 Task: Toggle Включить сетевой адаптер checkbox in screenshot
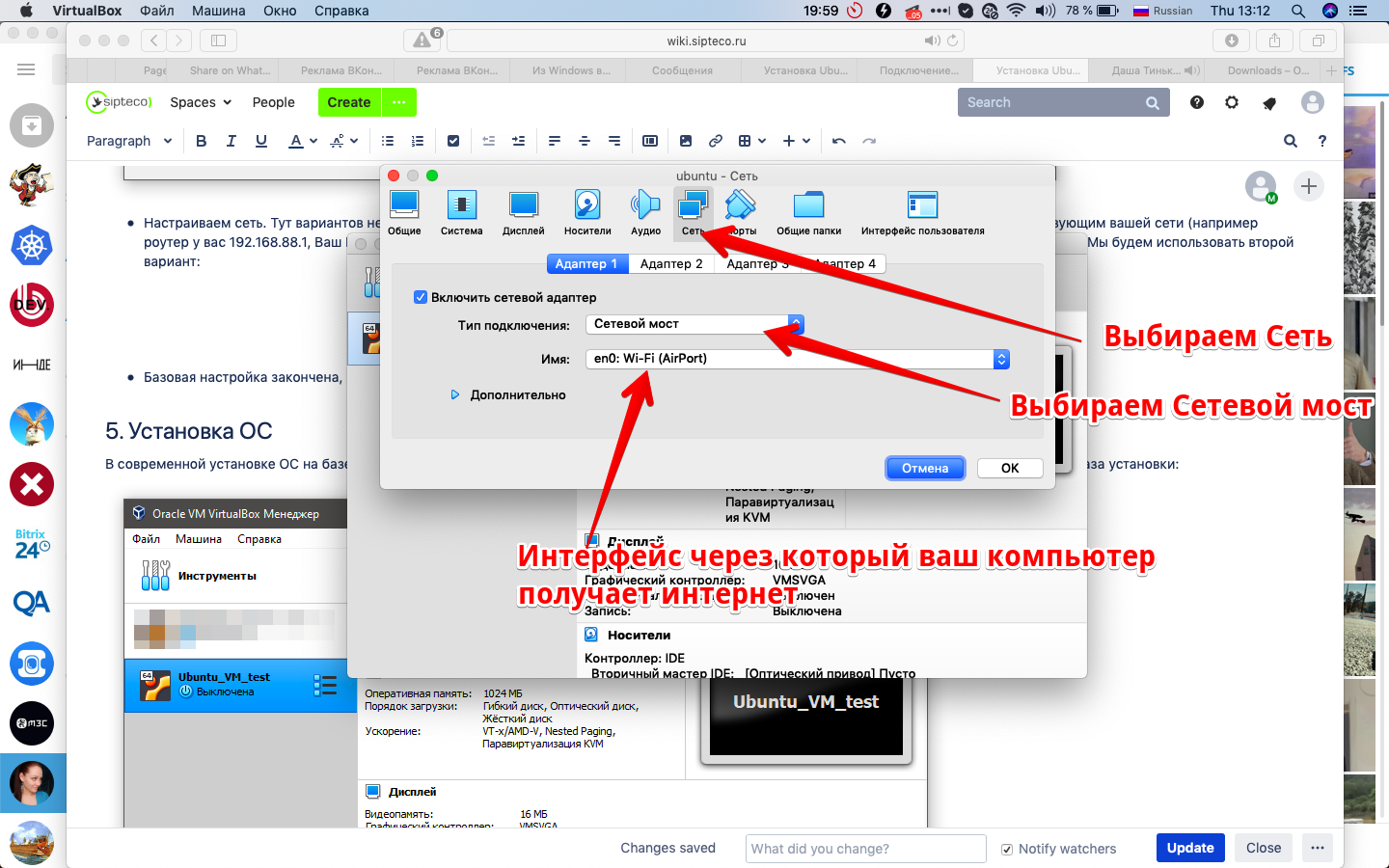(x=421, y=297)
